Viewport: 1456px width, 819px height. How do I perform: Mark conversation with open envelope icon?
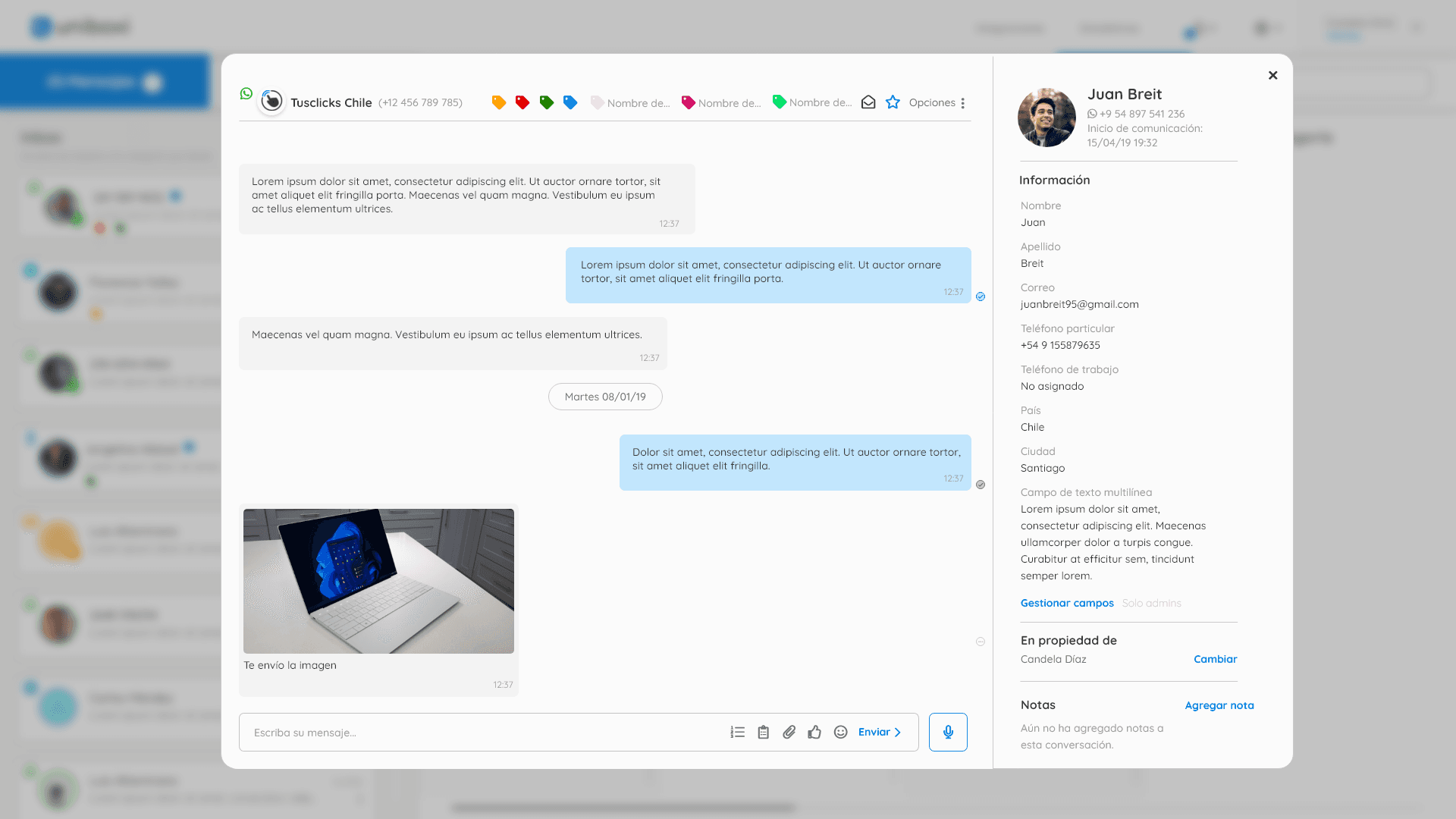click(868, 102)
